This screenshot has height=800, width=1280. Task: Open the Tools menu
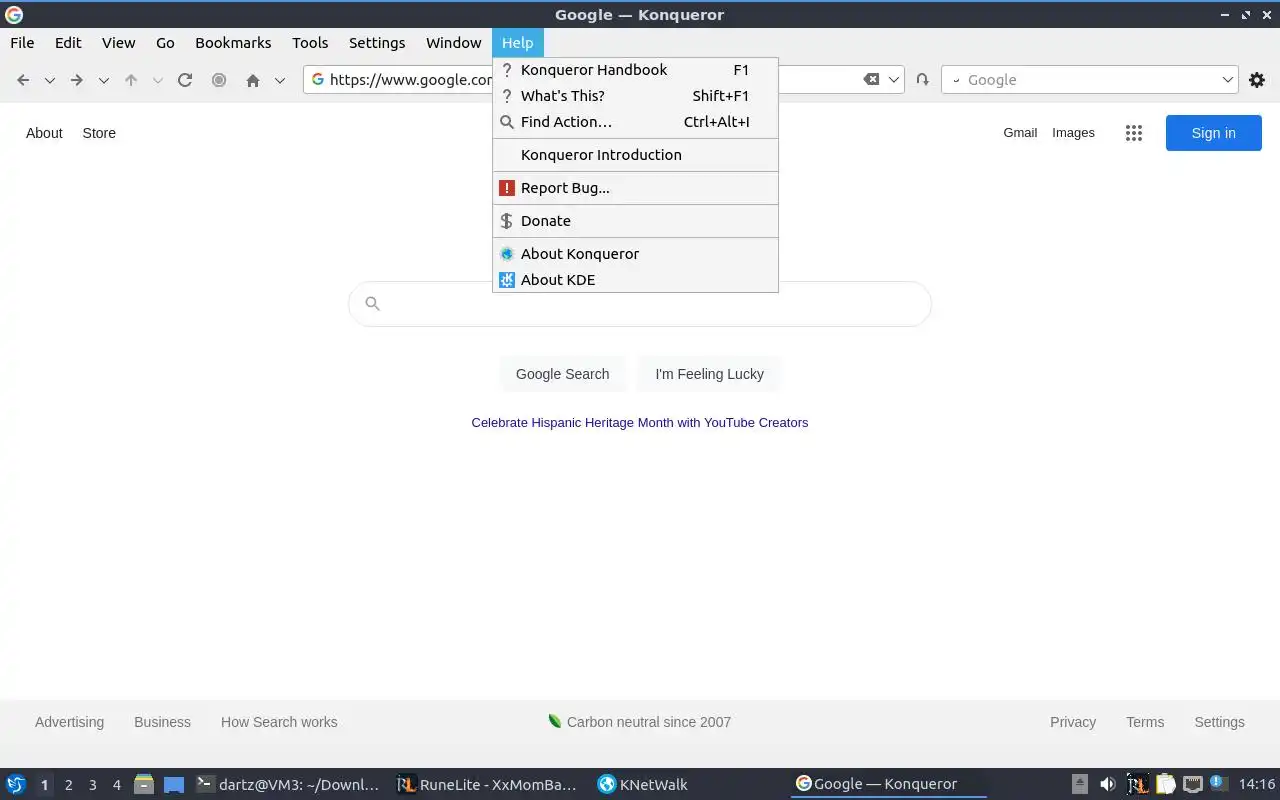[x=310, y=43]
